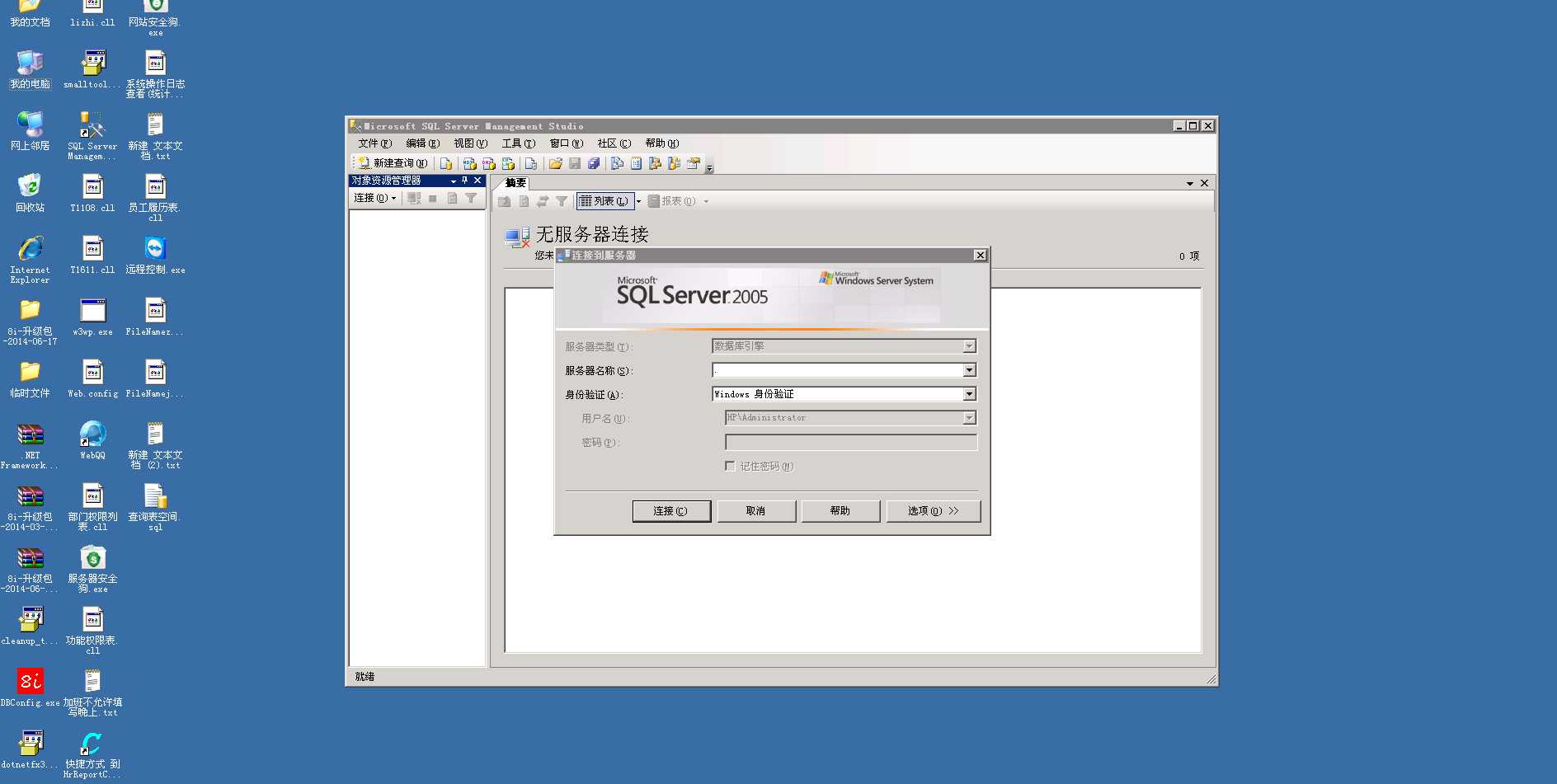Click into the 服务器名称 text field

click(838, 370)
